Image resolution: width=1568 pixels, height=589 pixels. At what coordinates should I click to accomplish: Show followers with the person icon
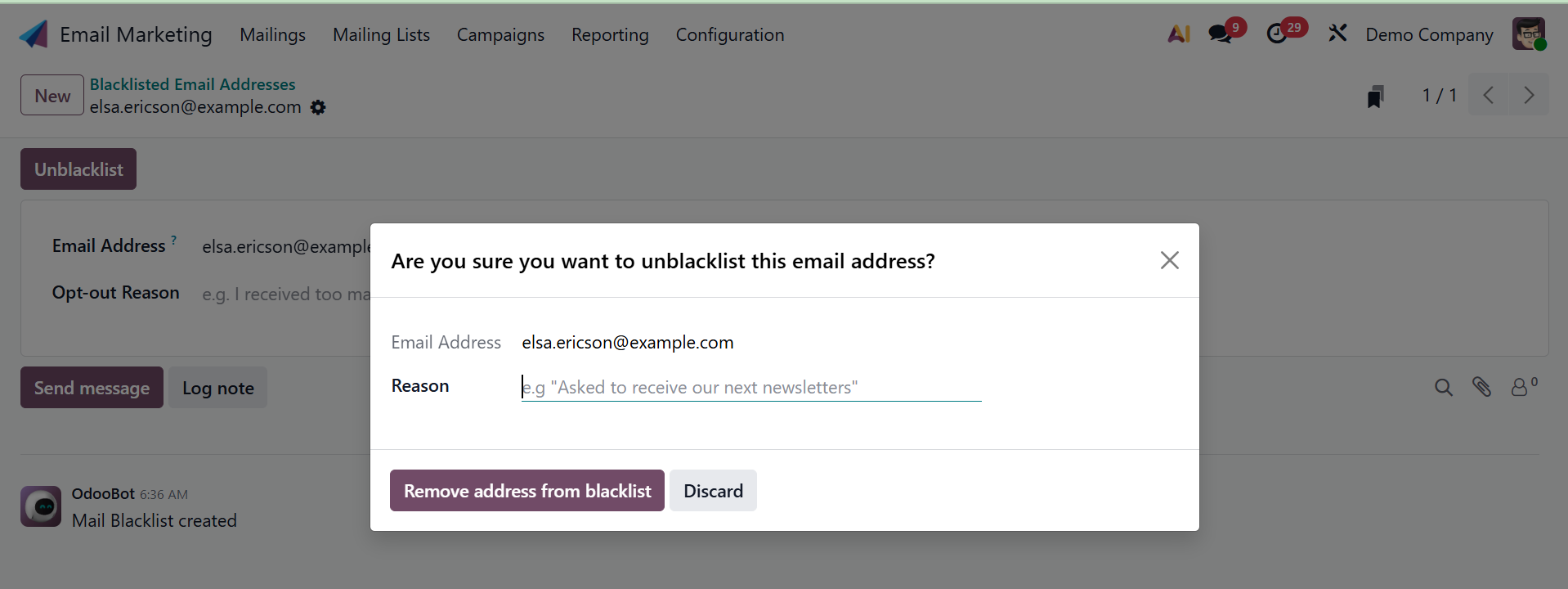tap(1520, 387)
